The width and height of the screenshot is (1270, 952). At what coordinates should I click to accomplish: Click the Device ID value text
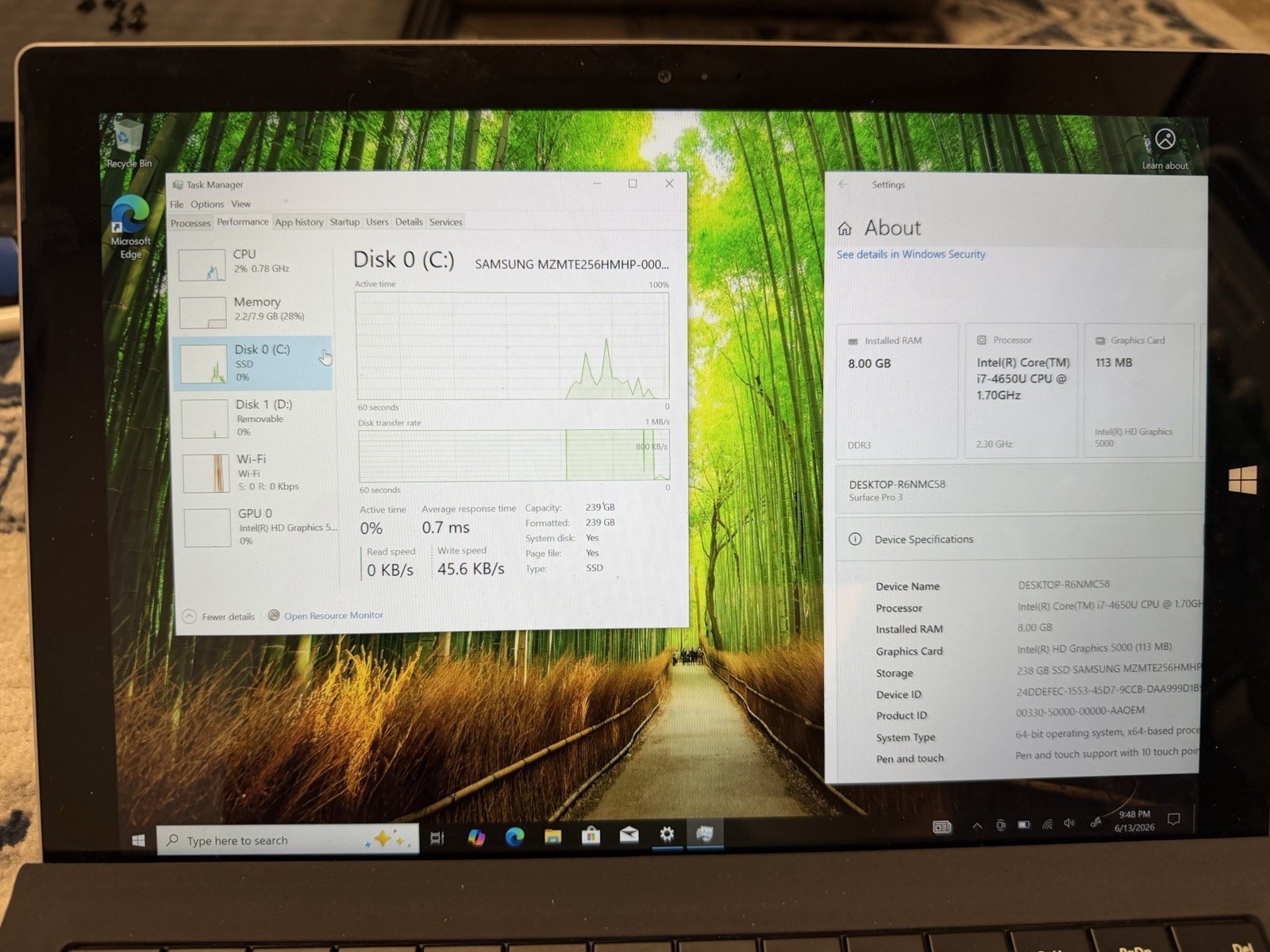coord(1108,689)
